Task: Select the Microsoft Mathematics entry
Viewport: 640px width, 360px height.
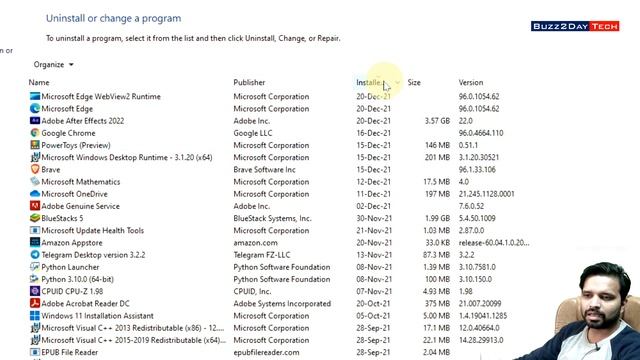Action: point(80,182)
